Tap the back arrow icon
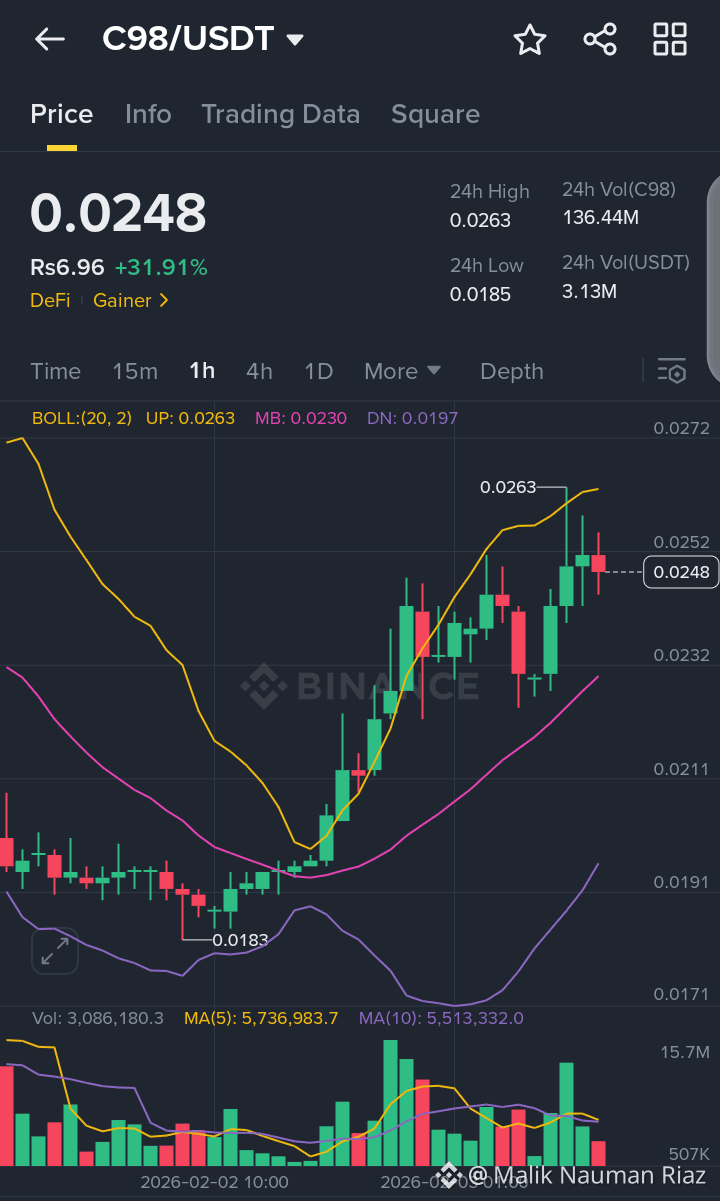This screenshot has height=1201, width=720. [x=49, y=39]
